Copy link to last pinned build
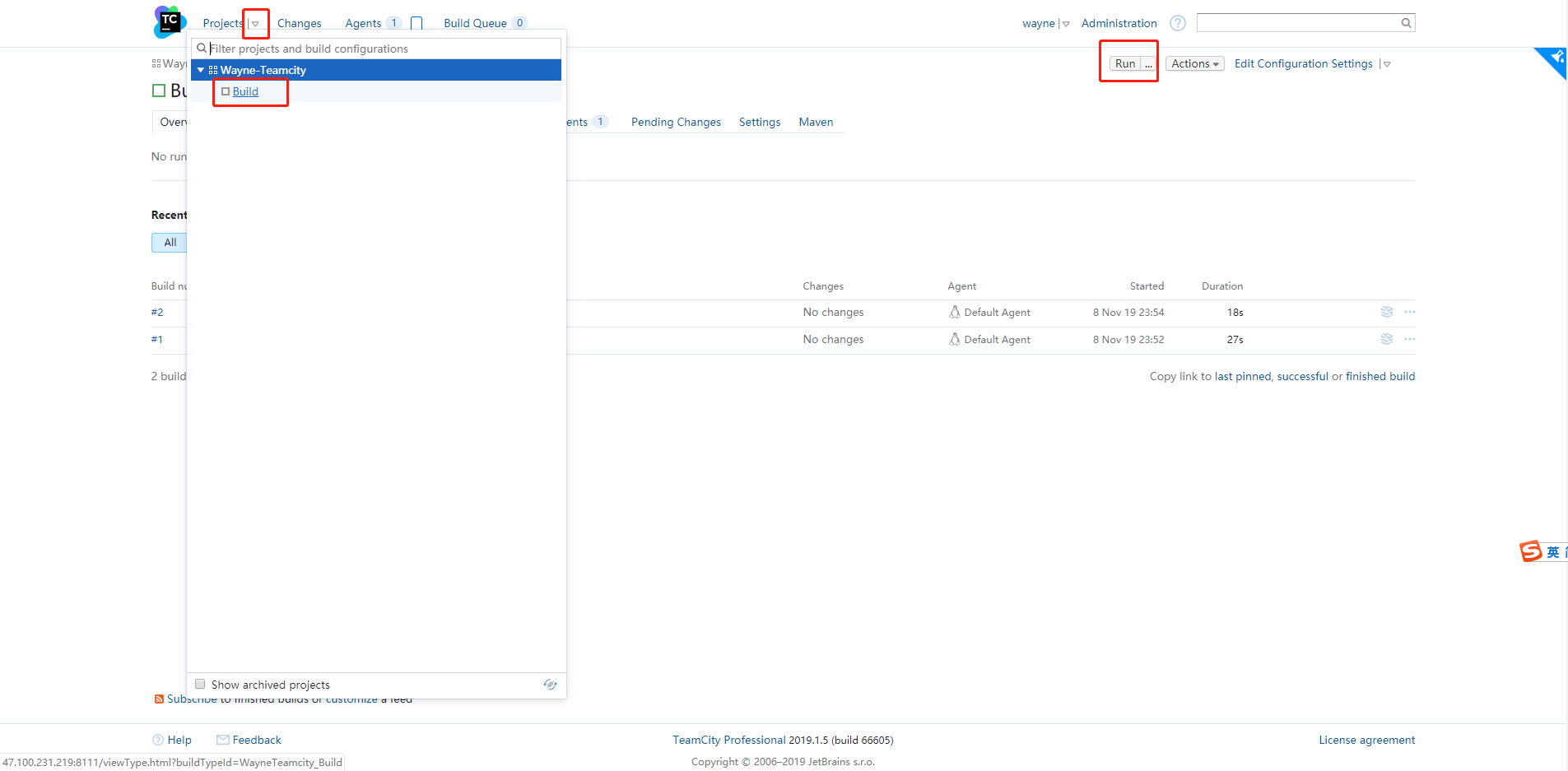 [1243, 376]
